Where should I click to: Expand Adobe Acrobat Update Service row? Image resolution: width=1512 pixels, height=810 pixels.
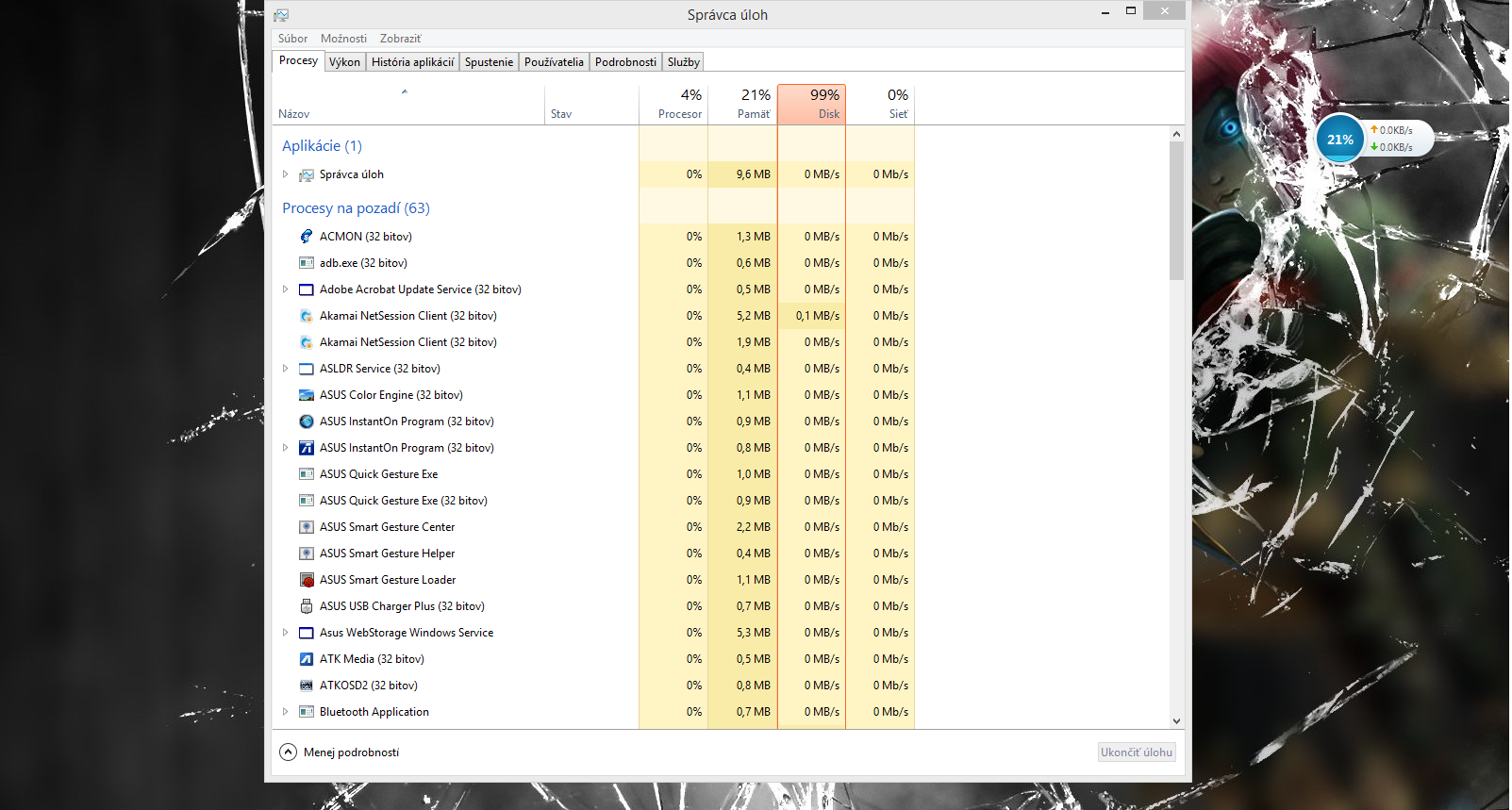pos(286,289)
